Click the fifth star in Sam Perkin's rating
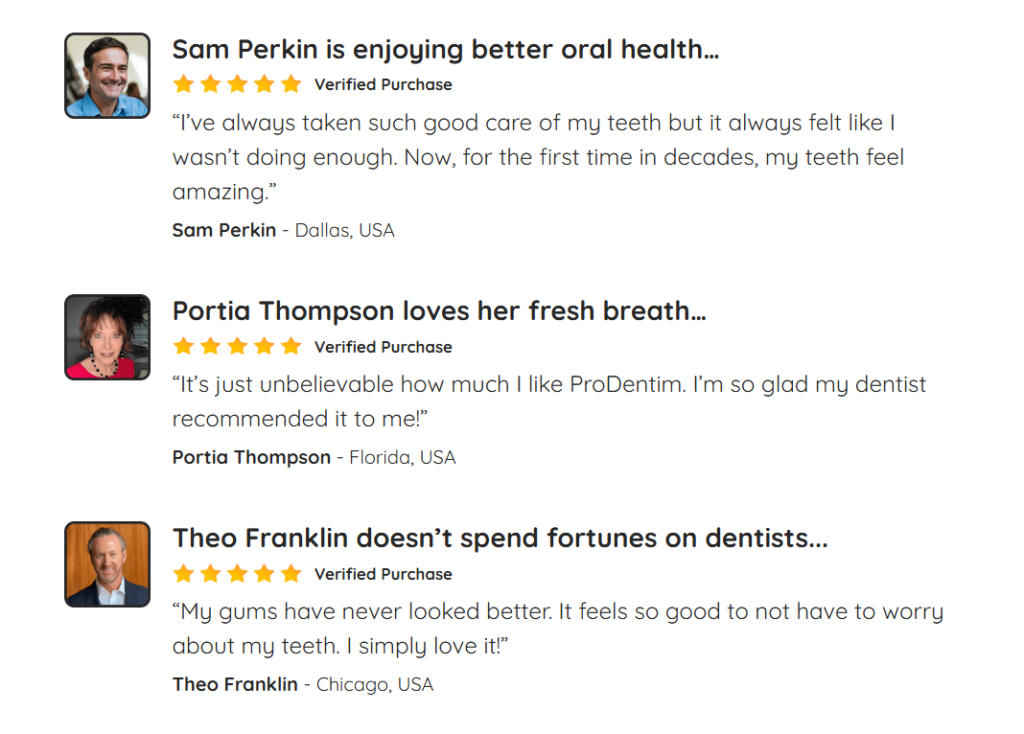Image resolution: width=1024 pixels, height=734 pixels. click(x=291, y=84)
